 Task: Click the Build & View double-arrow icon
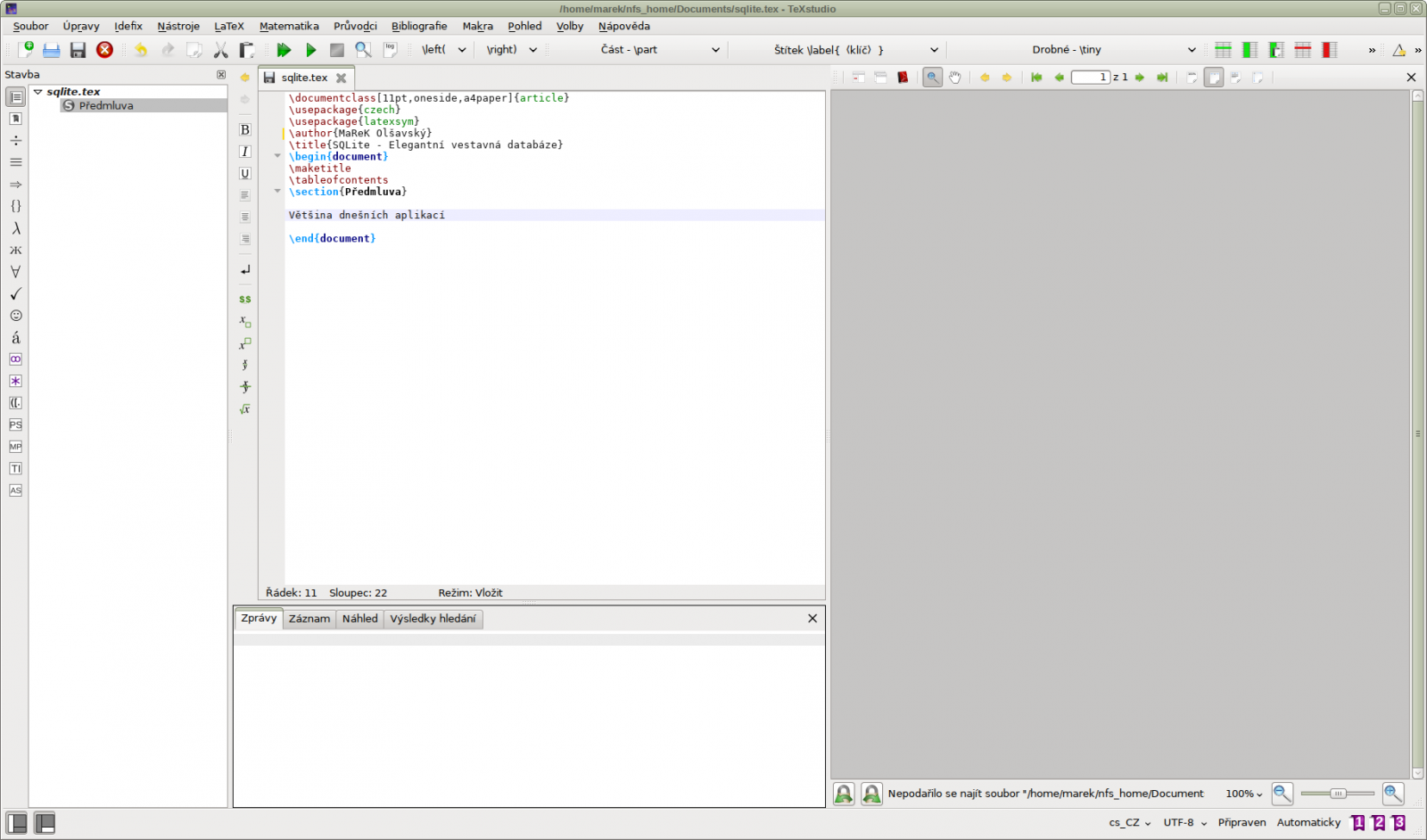click(x=284, y=50)
